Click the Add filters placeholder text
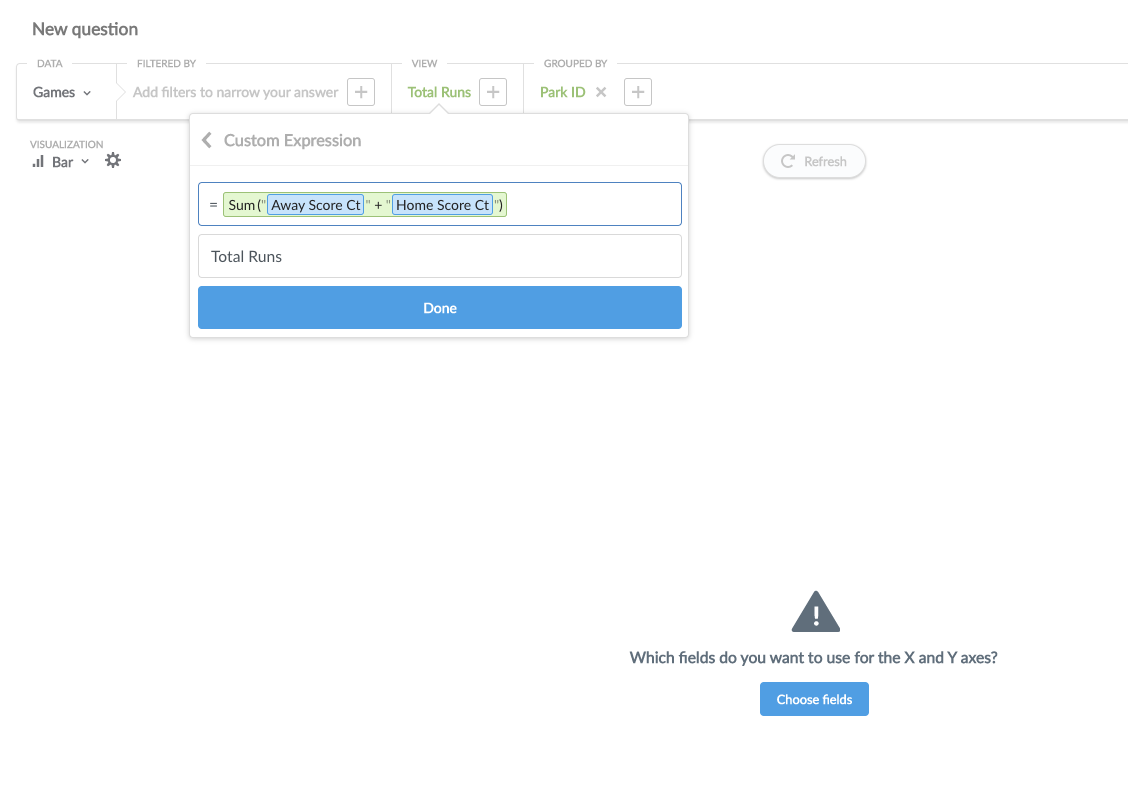 pos(235,92)
